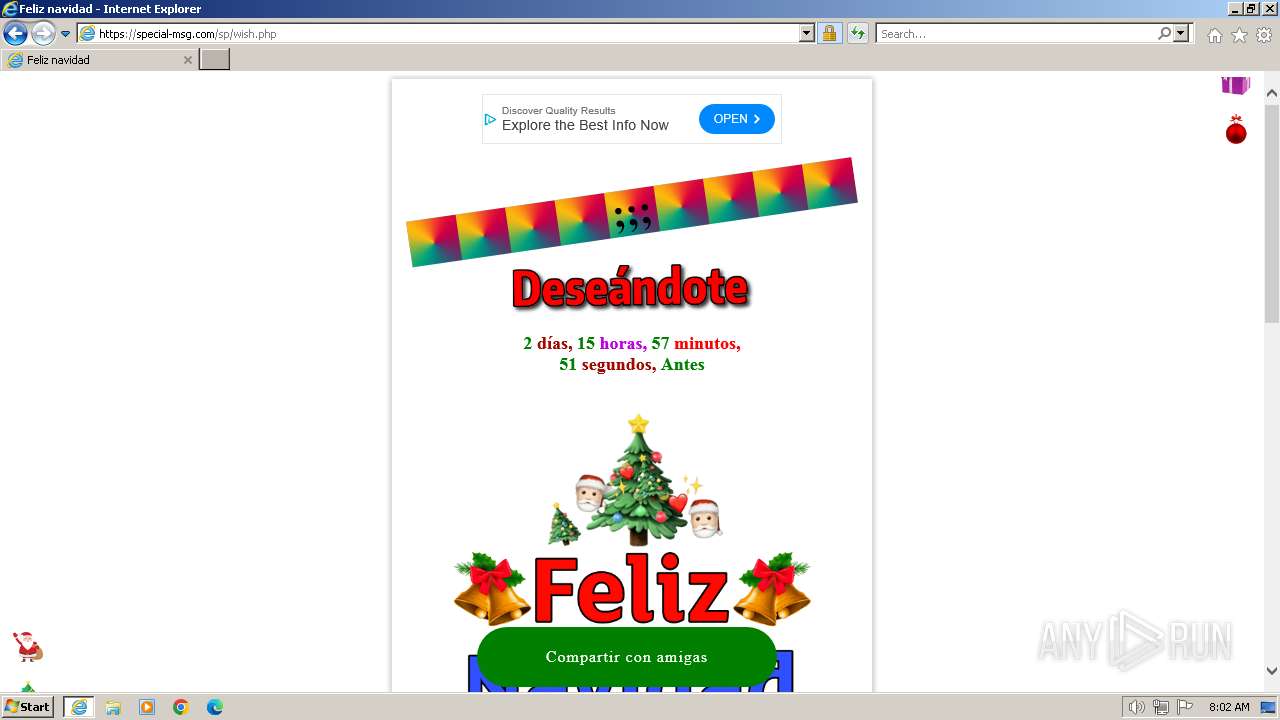Open Internet Explorer from the taskbar
This screenshot has width=1280, height=720.
tap(79, 707)
